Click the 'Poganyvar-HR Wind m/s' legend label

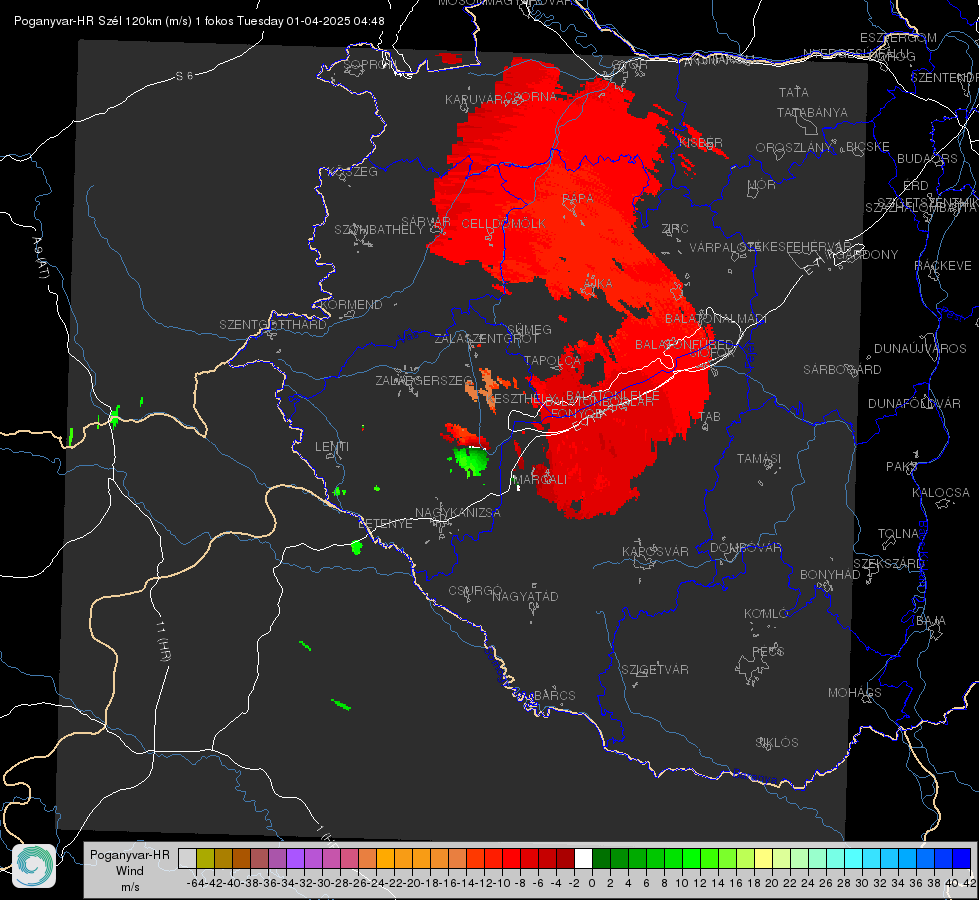(x=130, y=870)
